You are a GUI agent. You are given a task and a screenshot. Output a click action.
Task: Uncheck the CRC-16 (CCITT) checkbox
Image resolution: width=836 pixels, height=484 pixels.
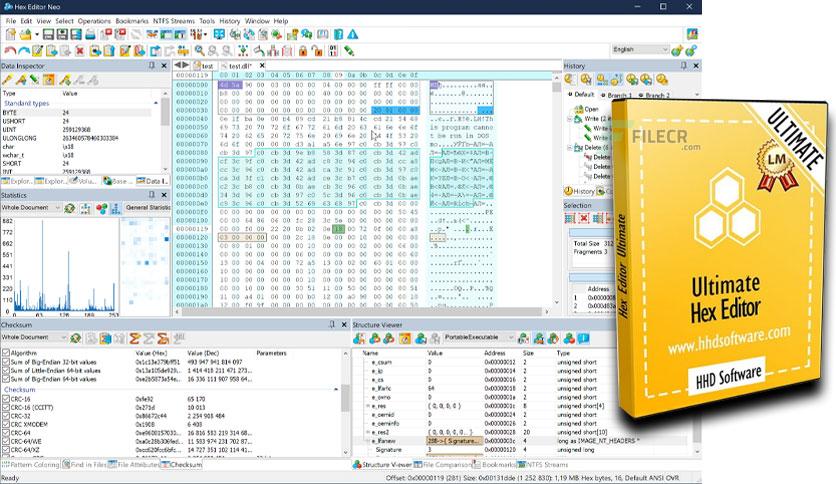click(6, 407)
